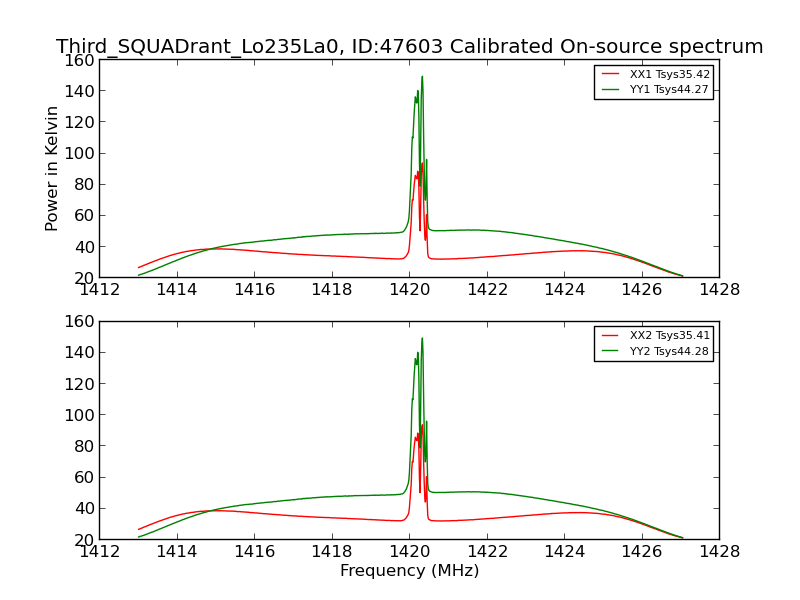This screenshot has height=600, width=800.
Task: Click the 100 y-tick label of top plot
Action: (79, 154)
